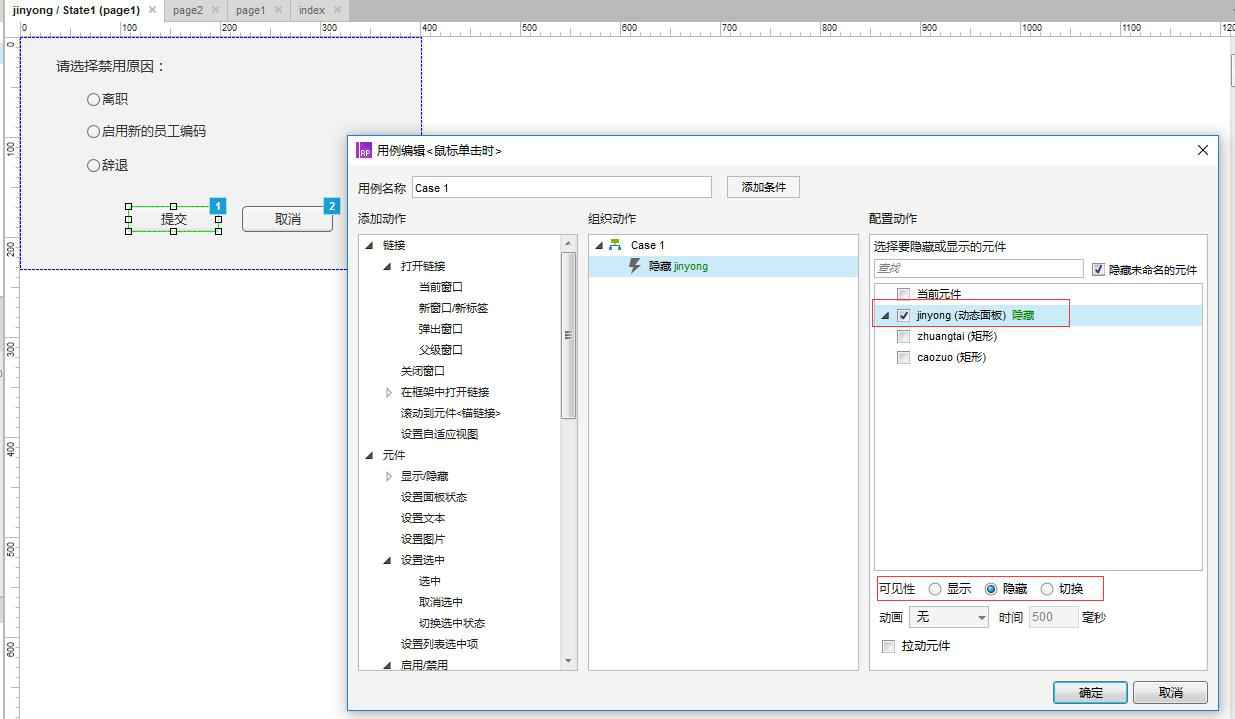Expand the 显示/隐藏 action item
The image size is (1235, 719).
pyautogui.click(x=388, y=476)
